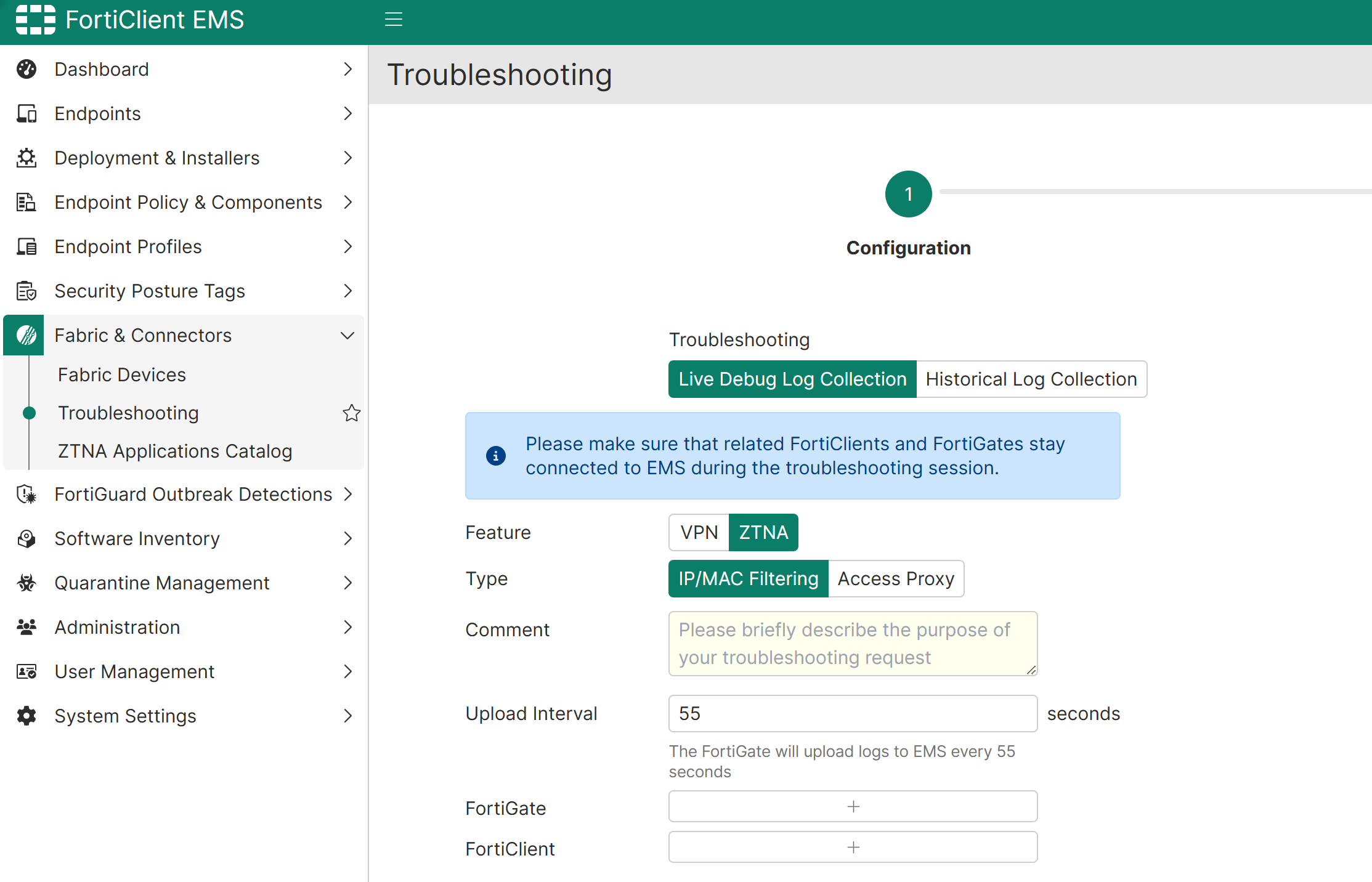The height and width of the screenshot is (882, 1372).
Task: Click into the Comment text area
Action: coord(853,644)
